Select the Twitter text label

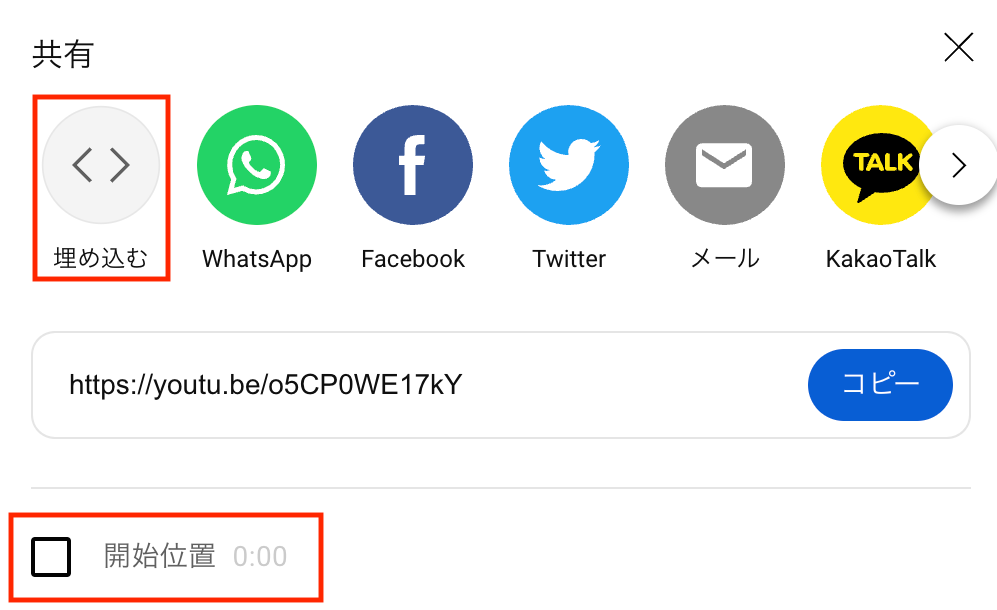pyautogui.click(x=569, y=259)
